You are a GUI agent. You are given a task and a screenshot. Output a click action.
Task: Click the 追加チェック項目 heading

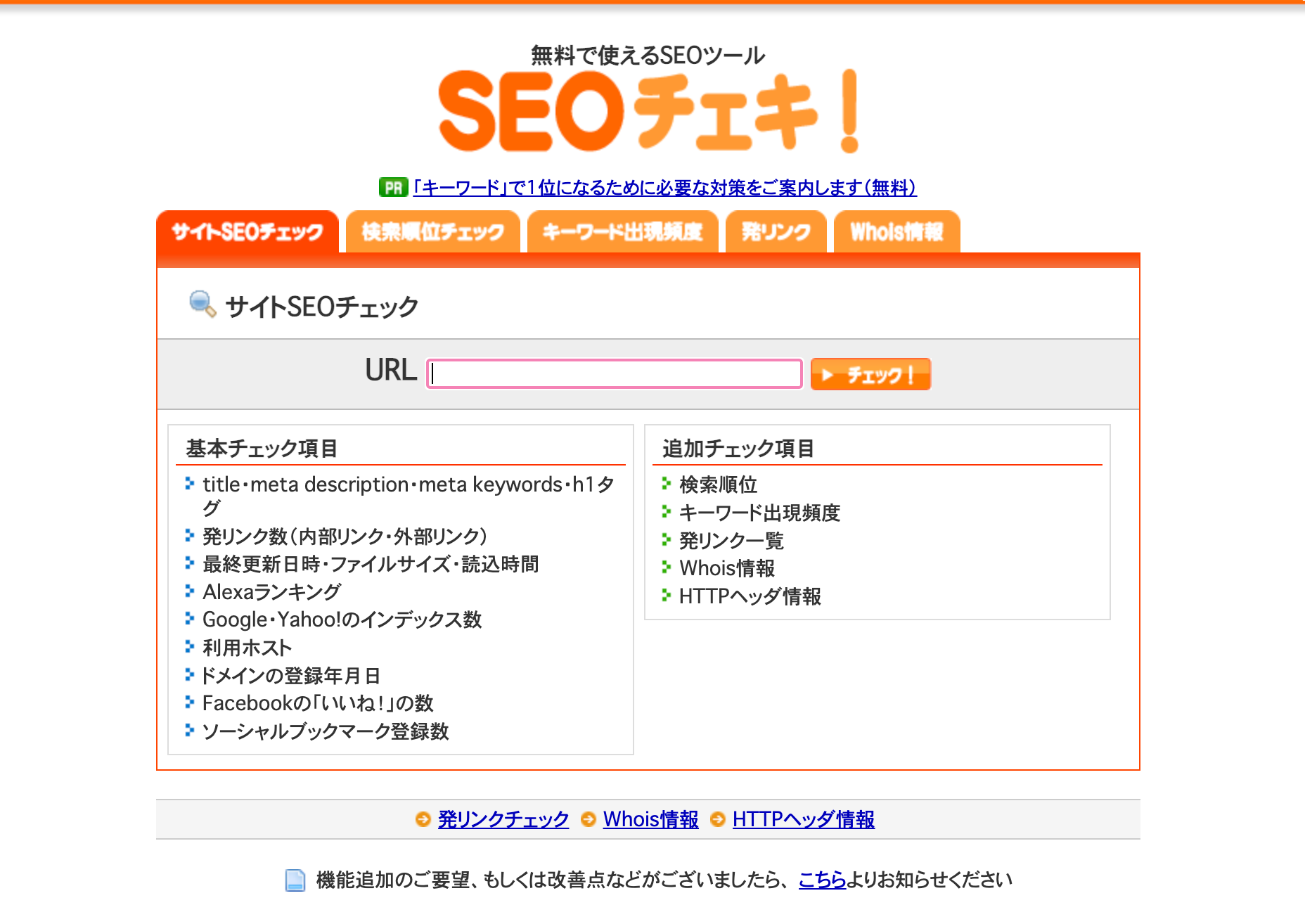[x=738, y=448]
